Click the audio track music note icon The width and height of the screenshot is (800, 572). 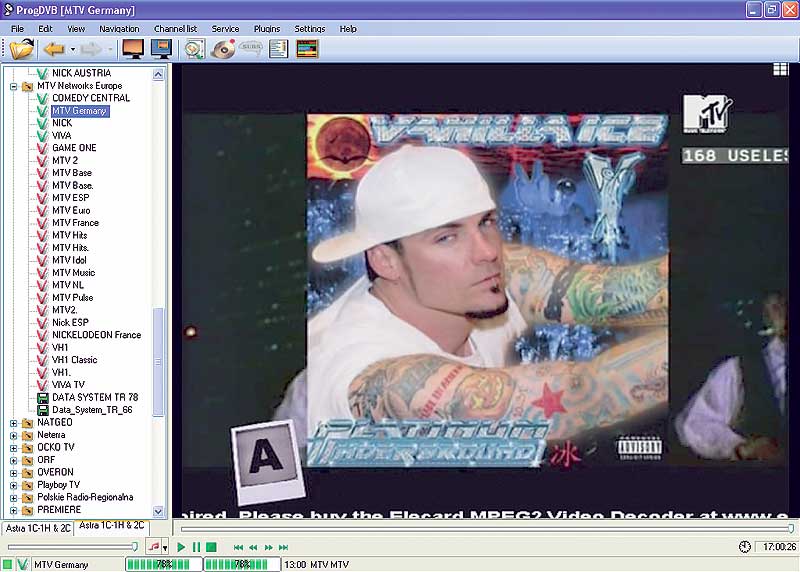(154, 547)
